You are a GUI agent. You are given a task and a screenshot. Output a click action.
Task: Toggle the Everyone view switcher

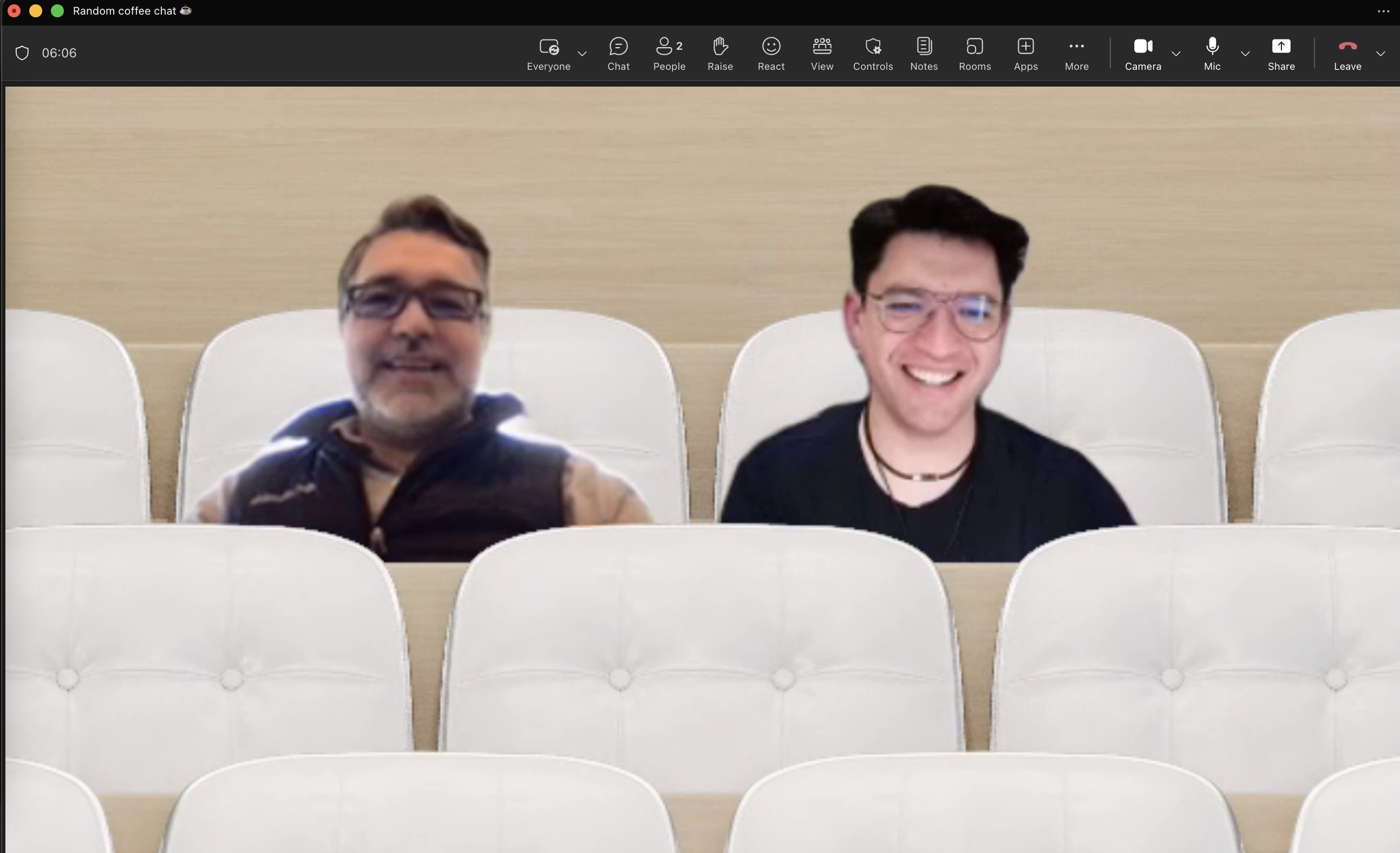click(548, 54)
